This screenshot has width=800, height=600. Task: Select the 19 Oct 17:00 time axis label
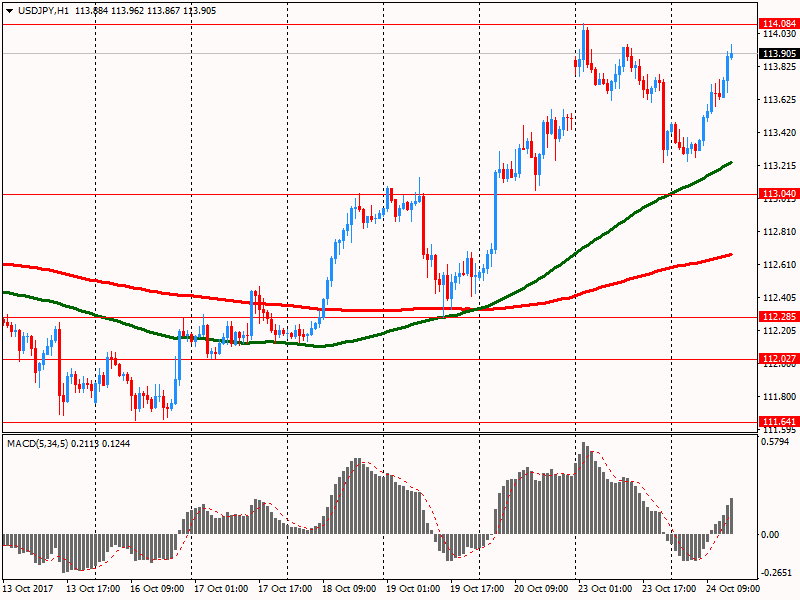(477, 589)
